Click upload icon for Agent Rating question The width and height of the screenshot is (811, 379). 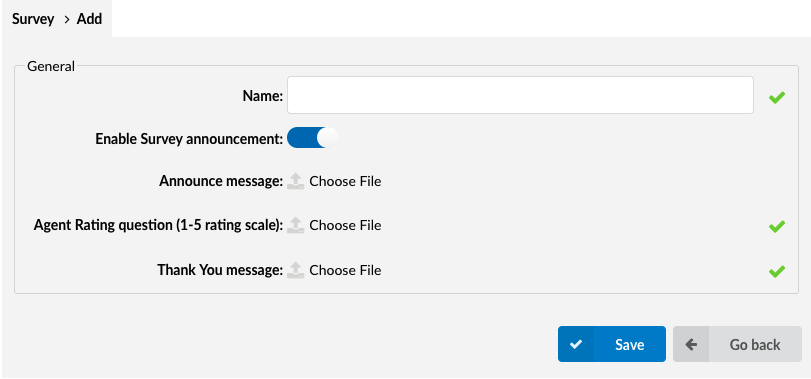296,225
